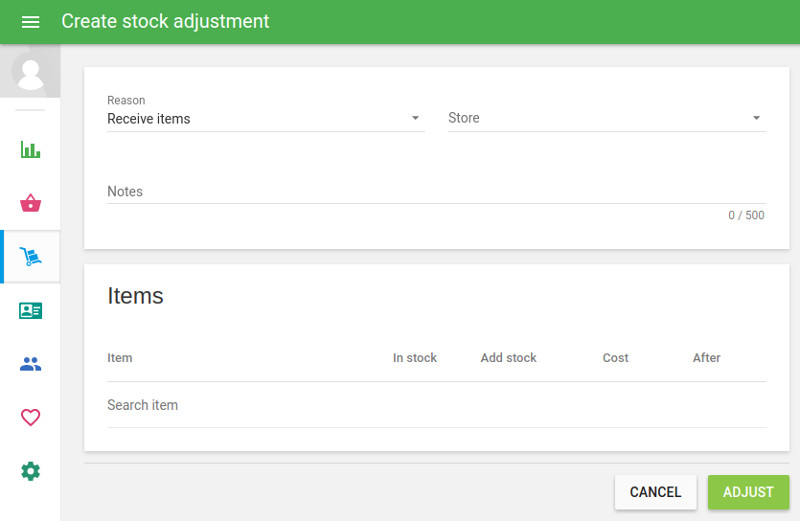
Task: Expand the Reason dropdown showing Receive items
Action: coord(265,119)
